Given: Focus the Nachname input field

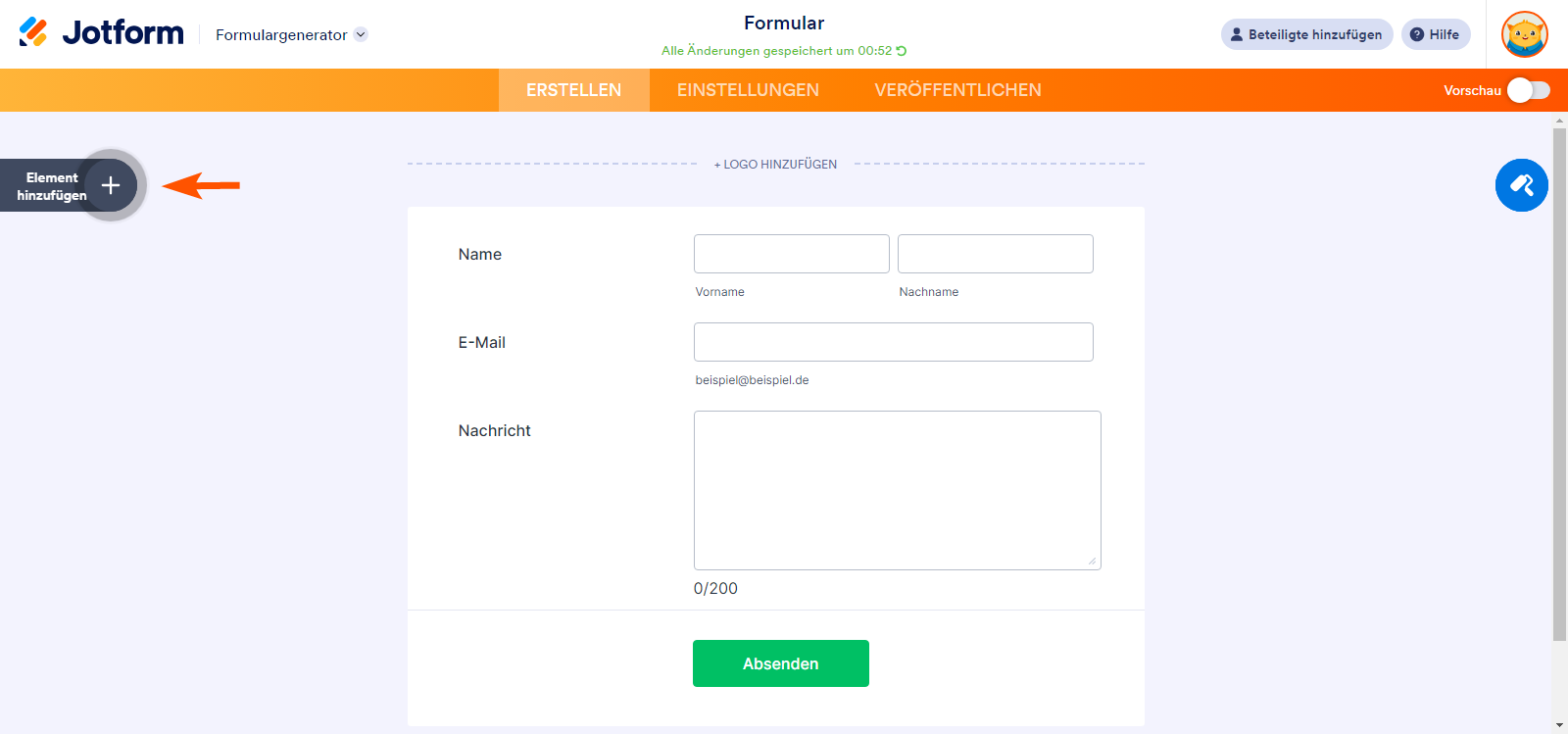Looking at the screenshot, I should click(995, 254).
